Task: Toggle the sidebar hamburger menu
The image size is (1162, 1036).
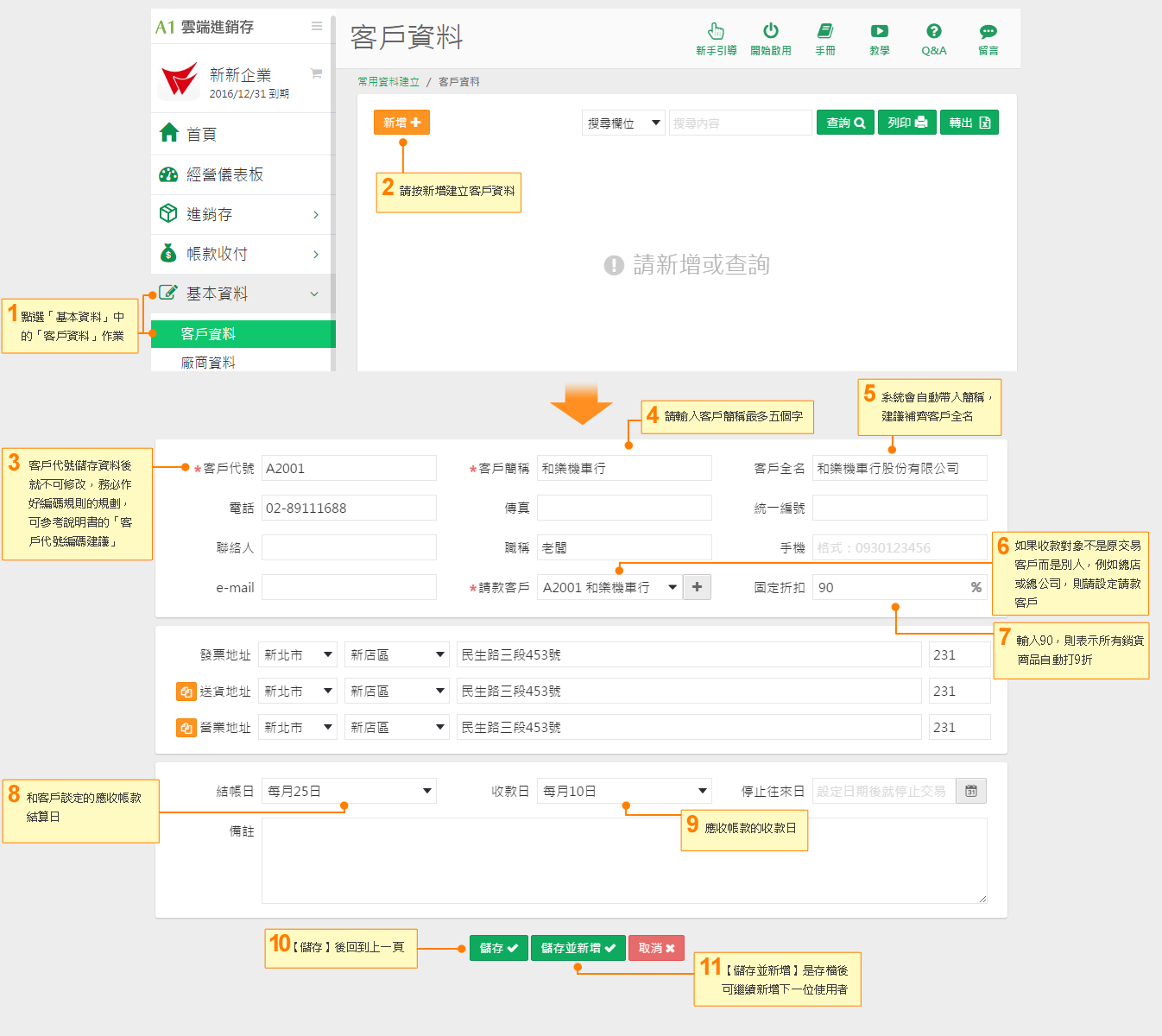Action: (x=317, y=27)
